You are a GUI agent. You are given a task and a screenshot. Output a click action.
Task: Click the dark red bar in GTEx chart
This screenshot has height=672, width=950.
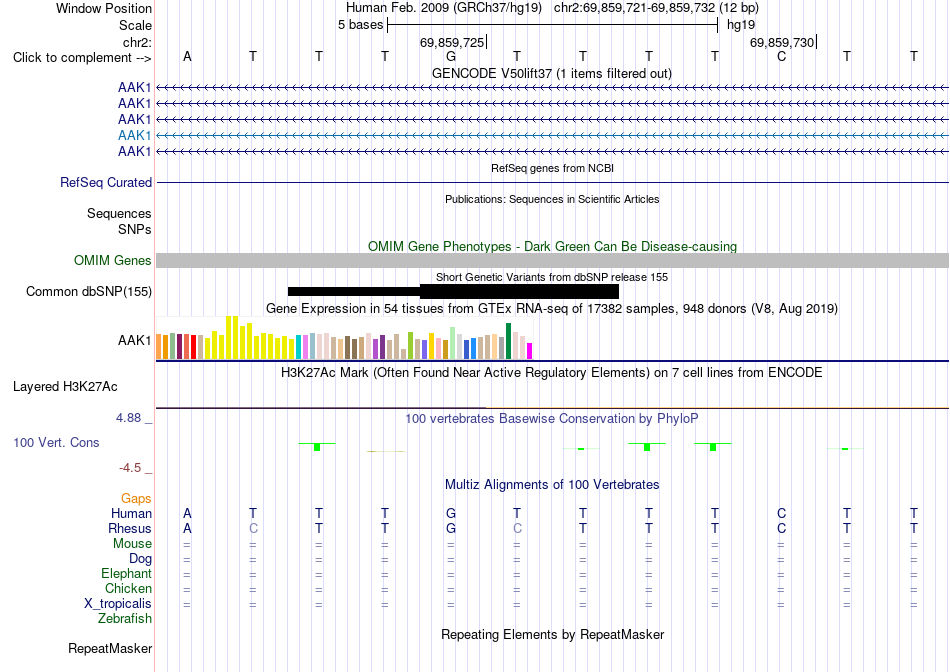[179, 347]
